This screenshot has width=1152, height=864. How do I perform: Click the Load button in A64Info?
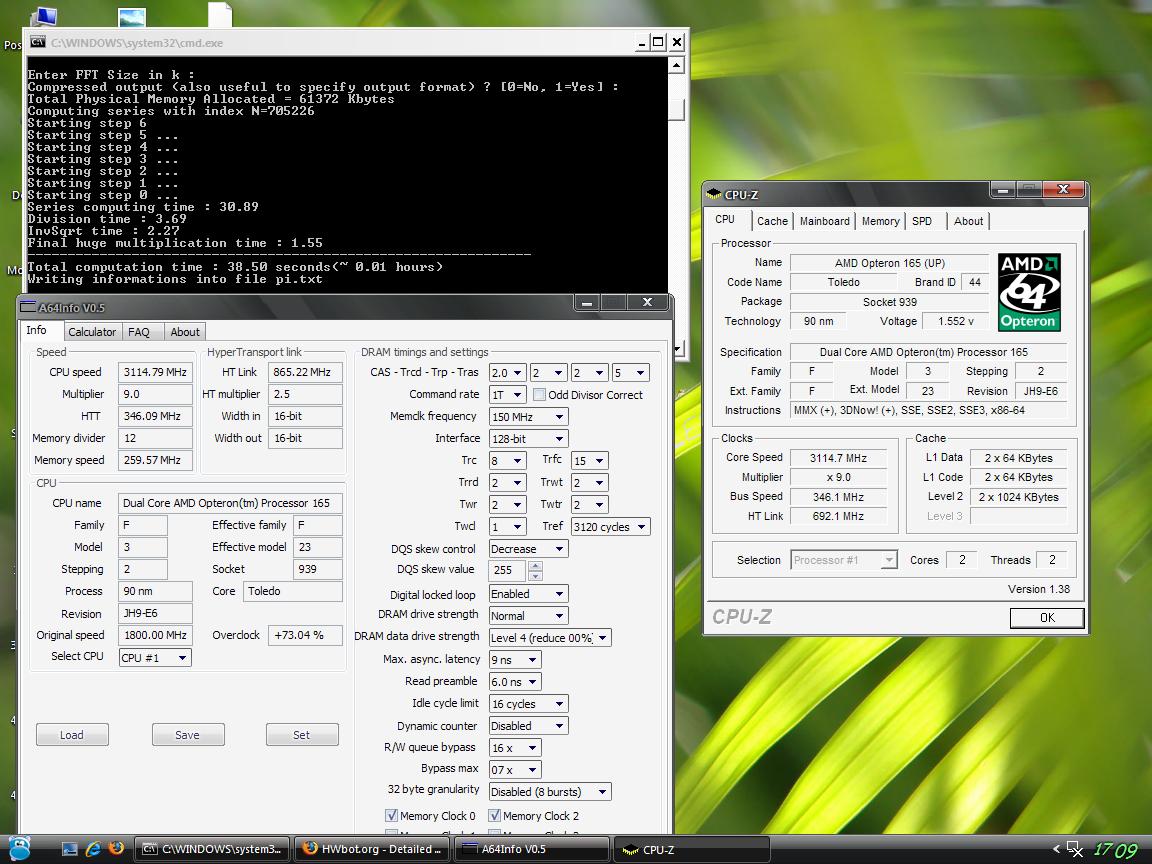pos(72,735)
